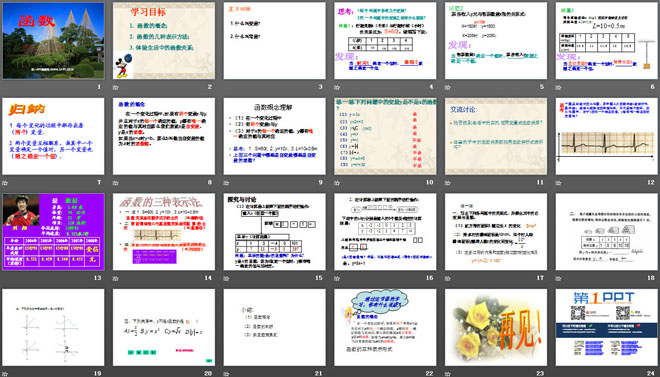Click the animation star under slide 20
The height and width of the screenshot is (377, 660).
[115, 374]
